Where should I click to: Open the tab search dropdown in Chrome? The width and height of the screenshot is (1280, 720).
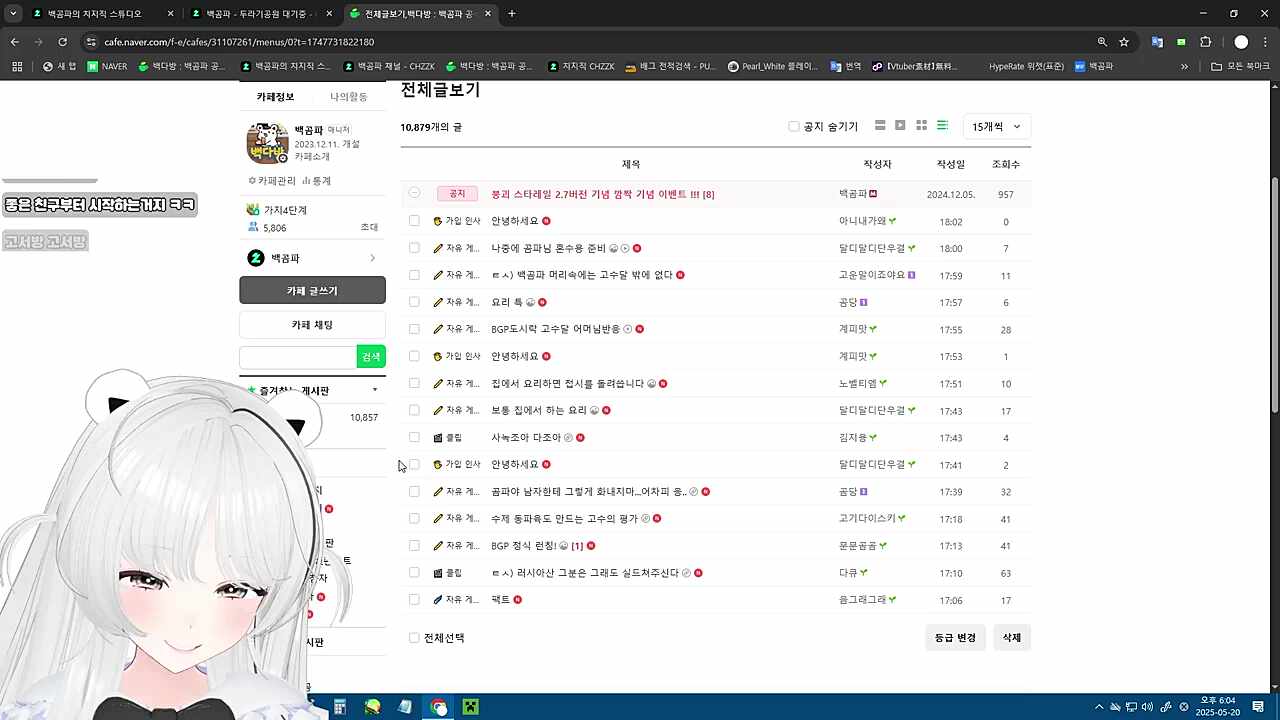[x=13, y=14]
